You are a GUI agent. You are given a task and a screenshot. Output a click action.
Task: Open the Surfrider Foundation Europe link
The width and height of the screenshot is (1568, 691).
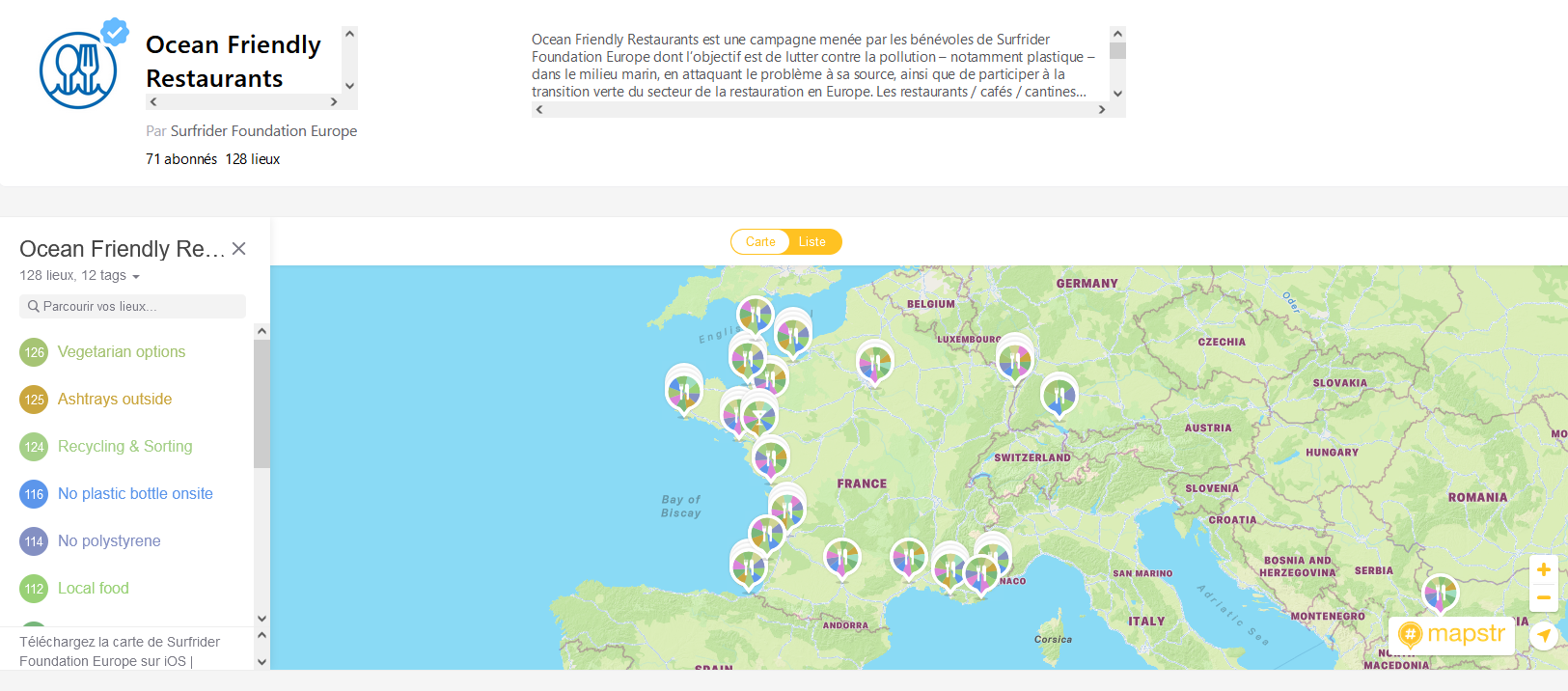263,131
